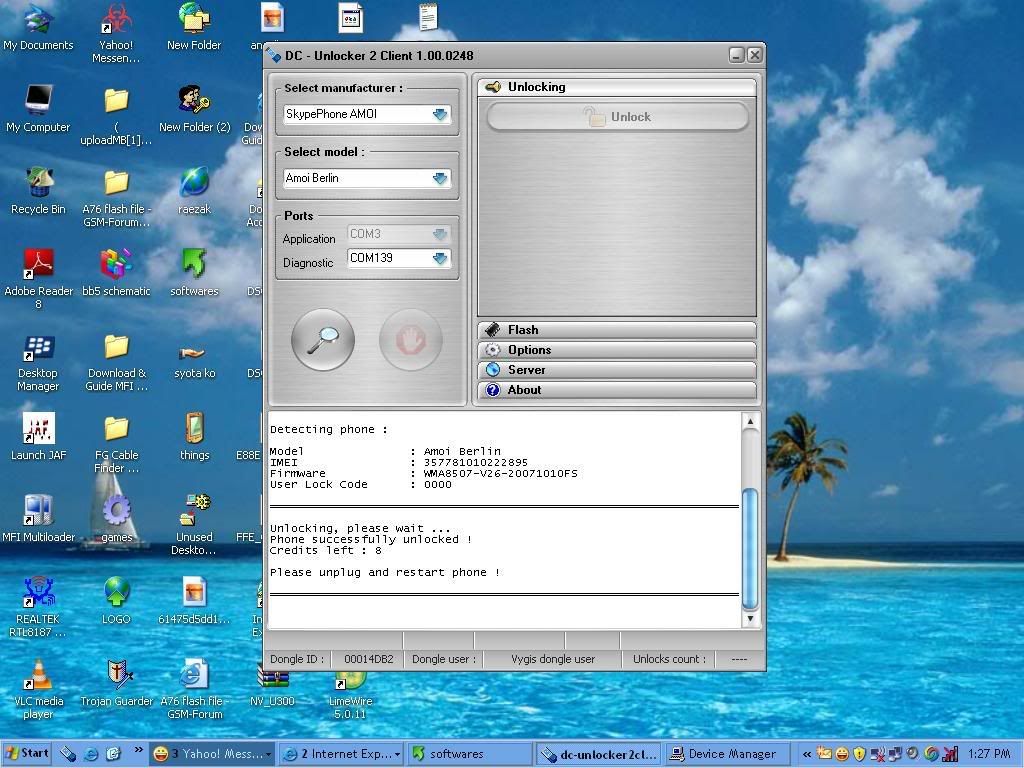1024x768 pixels.
Task: Open the Diagnostic port COM139 dropdown
Action: 440,259
